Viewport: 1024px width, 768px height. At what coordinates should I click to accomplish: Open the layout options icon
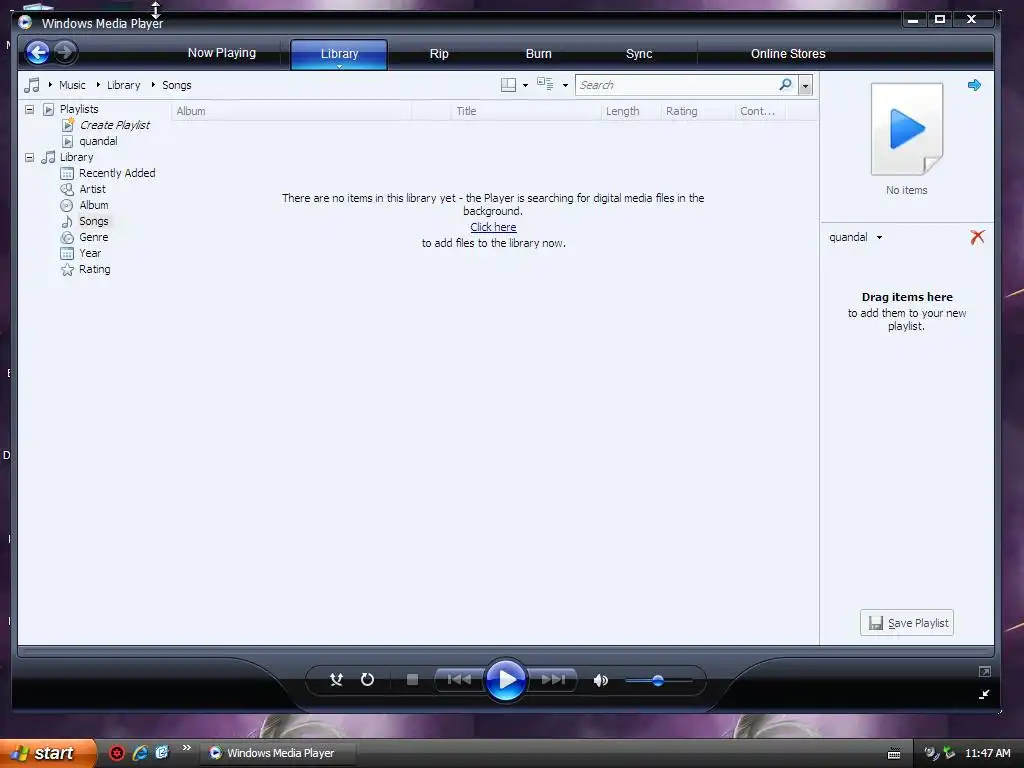point(508,85)
